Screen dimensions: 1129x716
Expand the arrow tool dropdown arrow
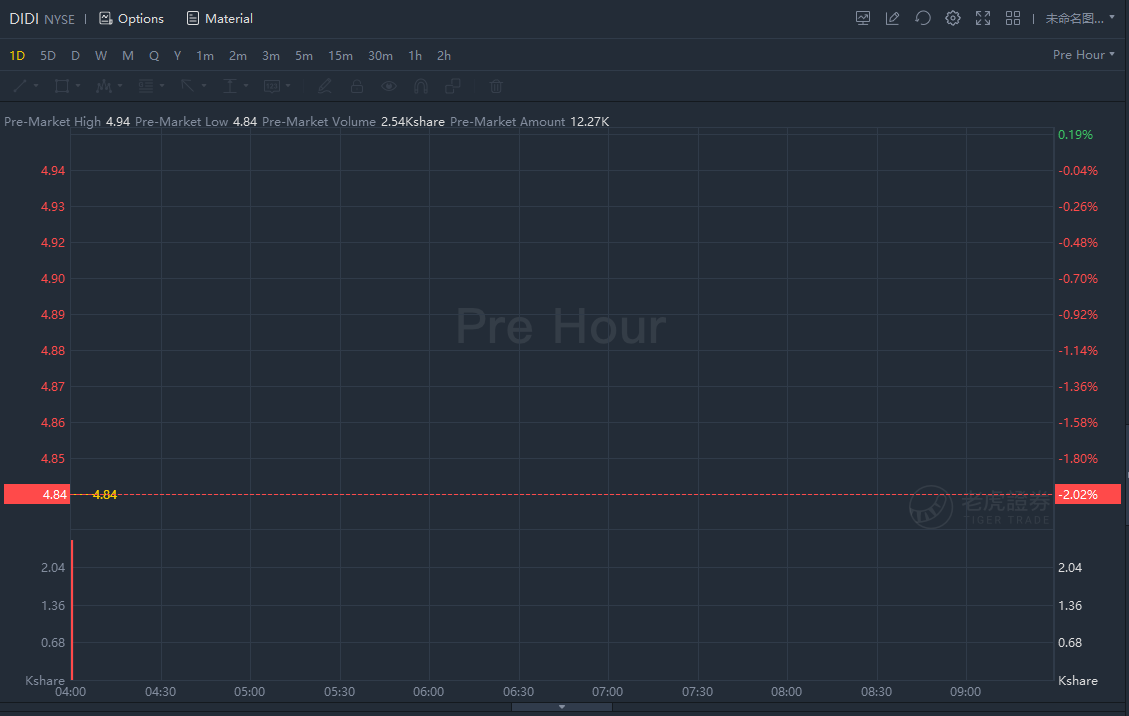(x=204, y=86)
